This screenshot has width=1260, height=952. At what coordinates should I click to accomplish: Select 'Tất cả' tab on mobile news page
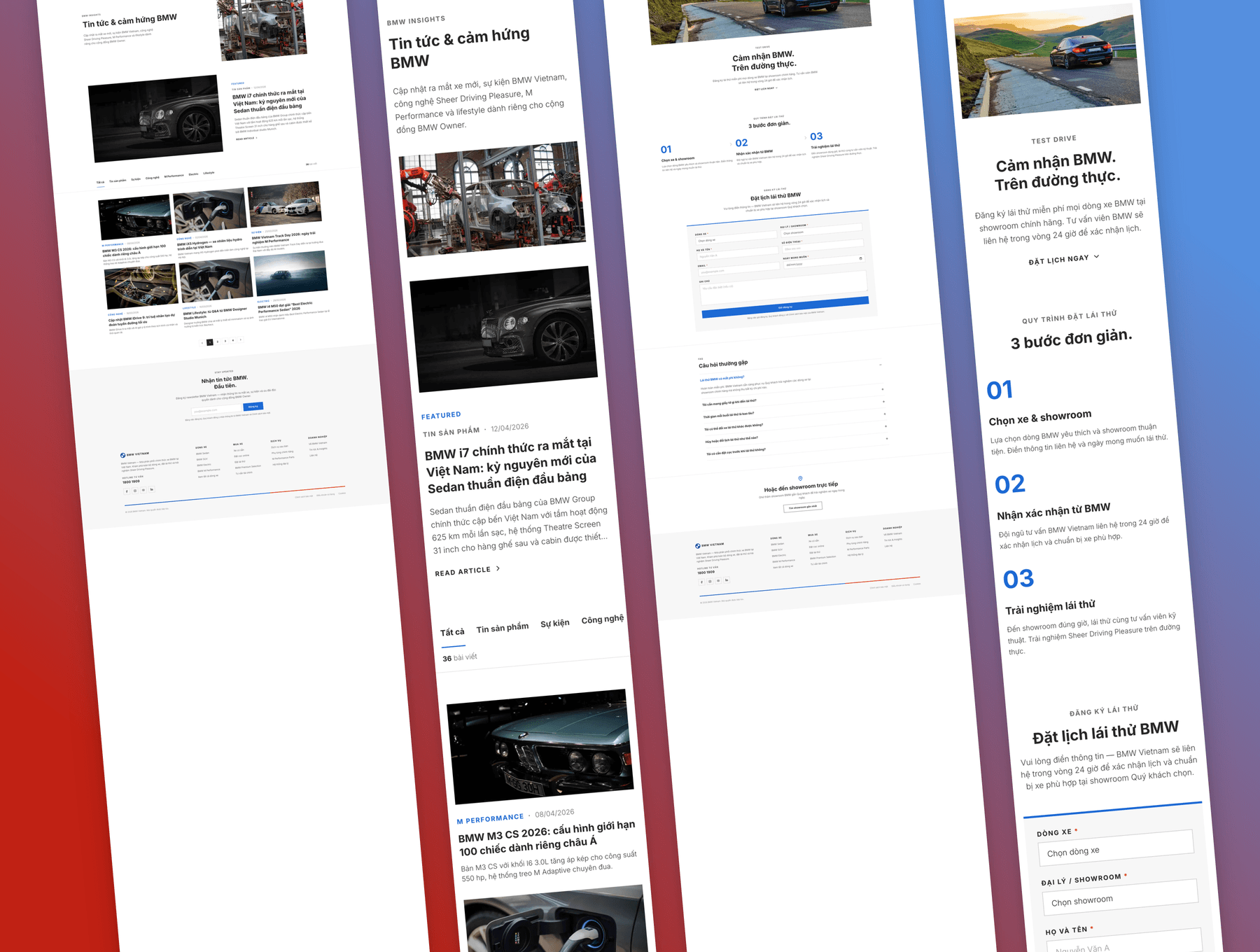(452, 632)
